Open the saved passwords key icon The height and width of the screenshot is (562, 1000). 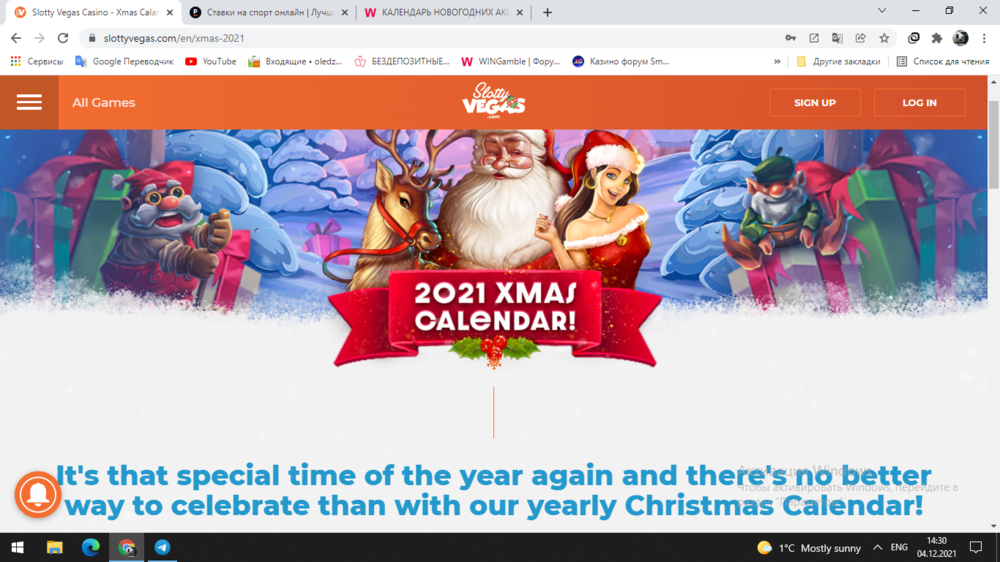(790, 38)
